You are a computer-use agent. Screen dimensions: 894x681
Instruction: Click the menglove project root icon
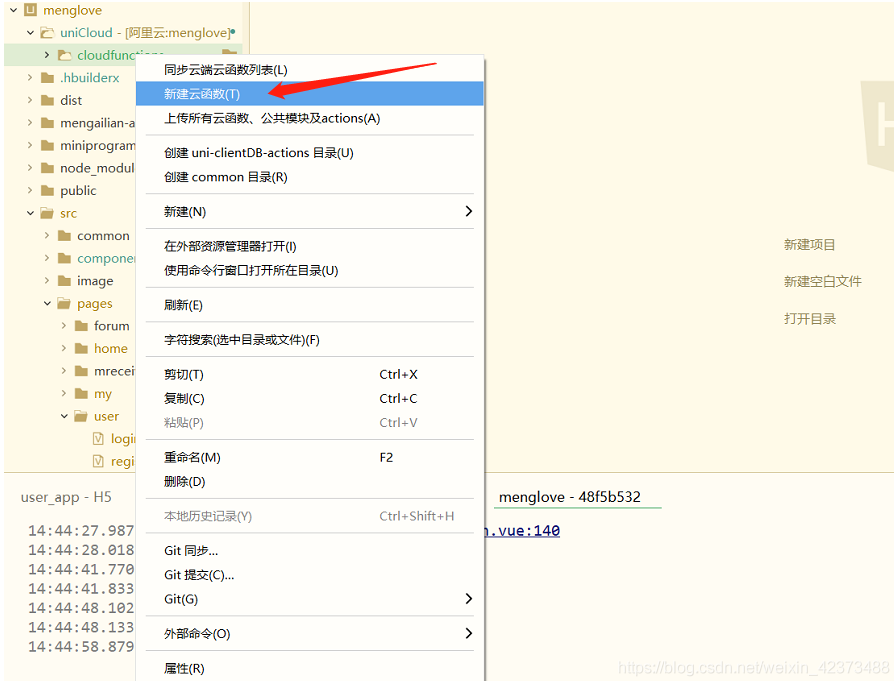29,10
